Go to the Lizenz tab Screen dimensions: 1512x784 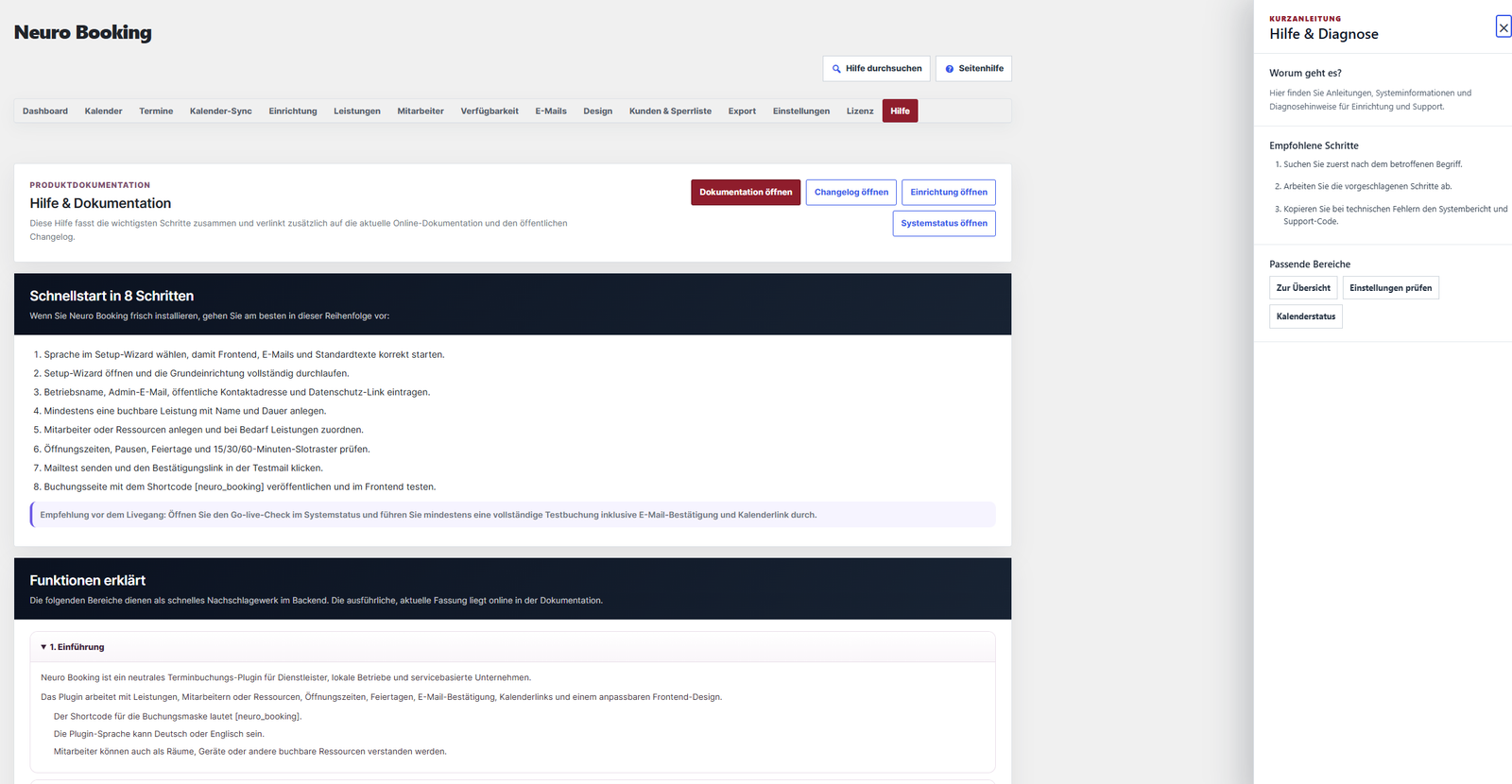pyautogui.click(x=860, y=111)
